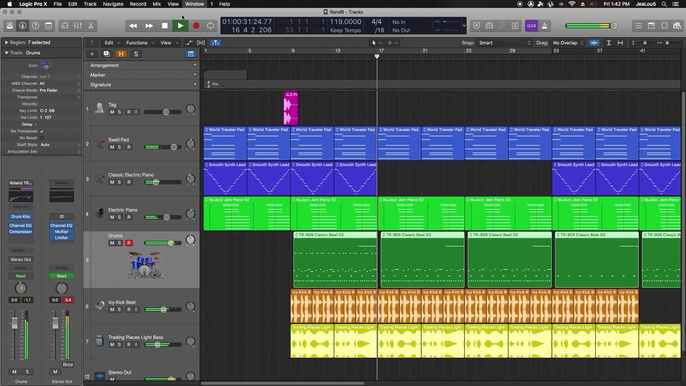Click green Read automation button on Stereo Out strip
The image size is (686, 386).
tap(61, 276)
